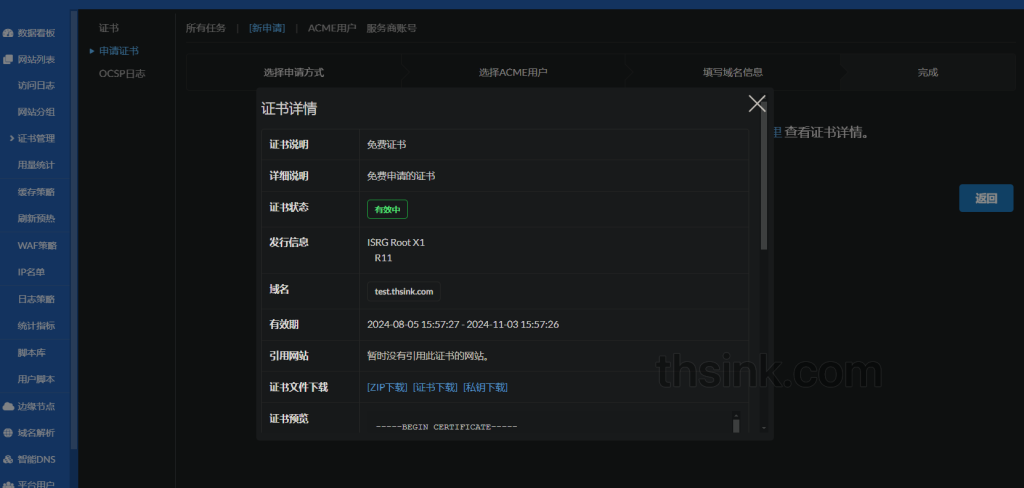Image resolution: width=1024 pixels, height=488 pixels.
Task: Click the validity period 2024-08-05 to 2024-11-03
Action: pyautogui.click(x=463, y=325)
